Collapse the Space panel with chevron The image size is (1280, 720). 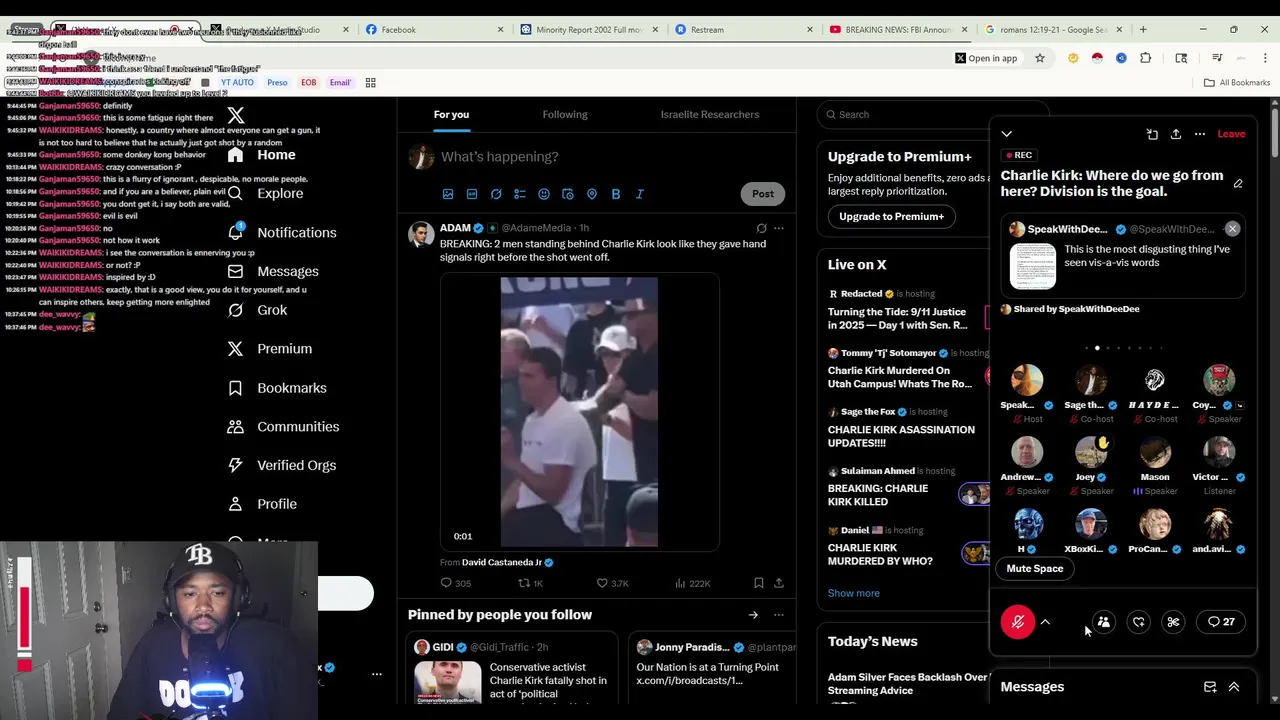[x=1007, y=134]
